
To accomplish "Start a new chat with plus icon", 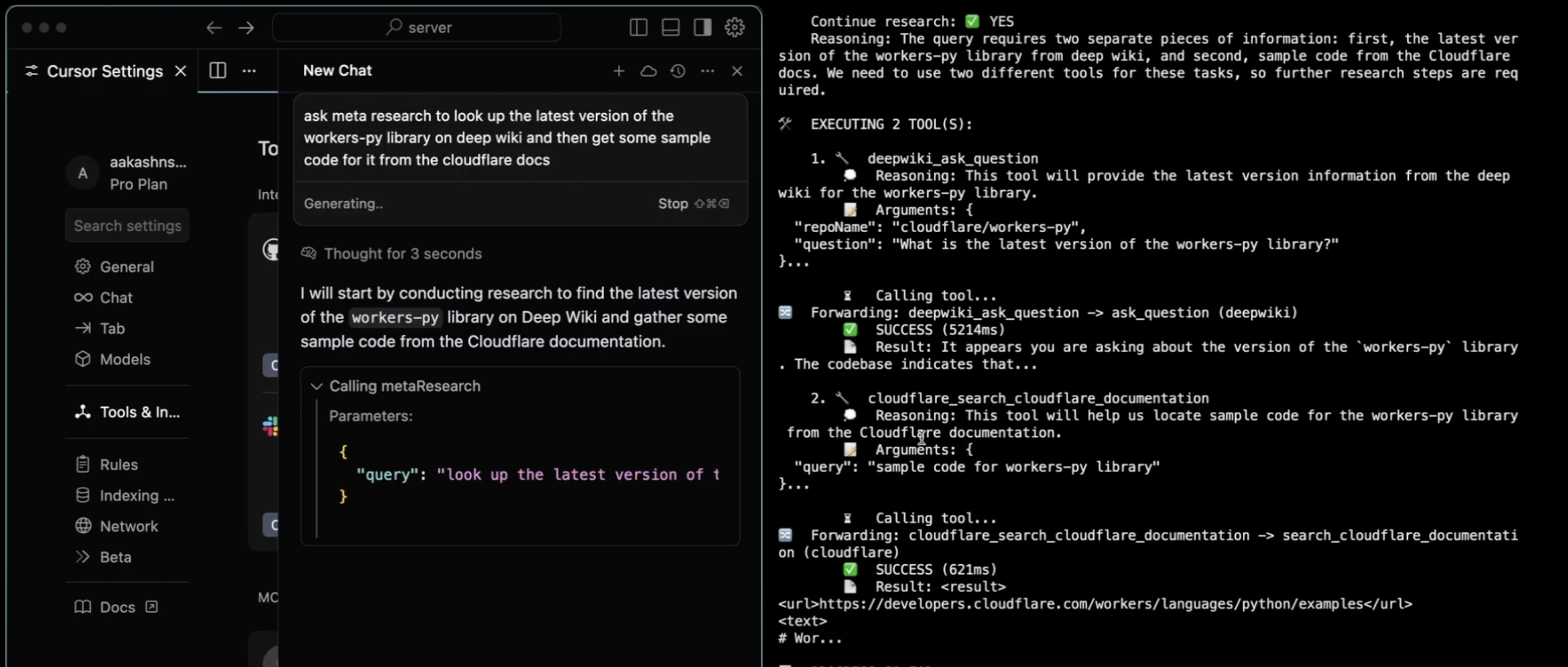I will pyautogui.click(x=619, y=71).
